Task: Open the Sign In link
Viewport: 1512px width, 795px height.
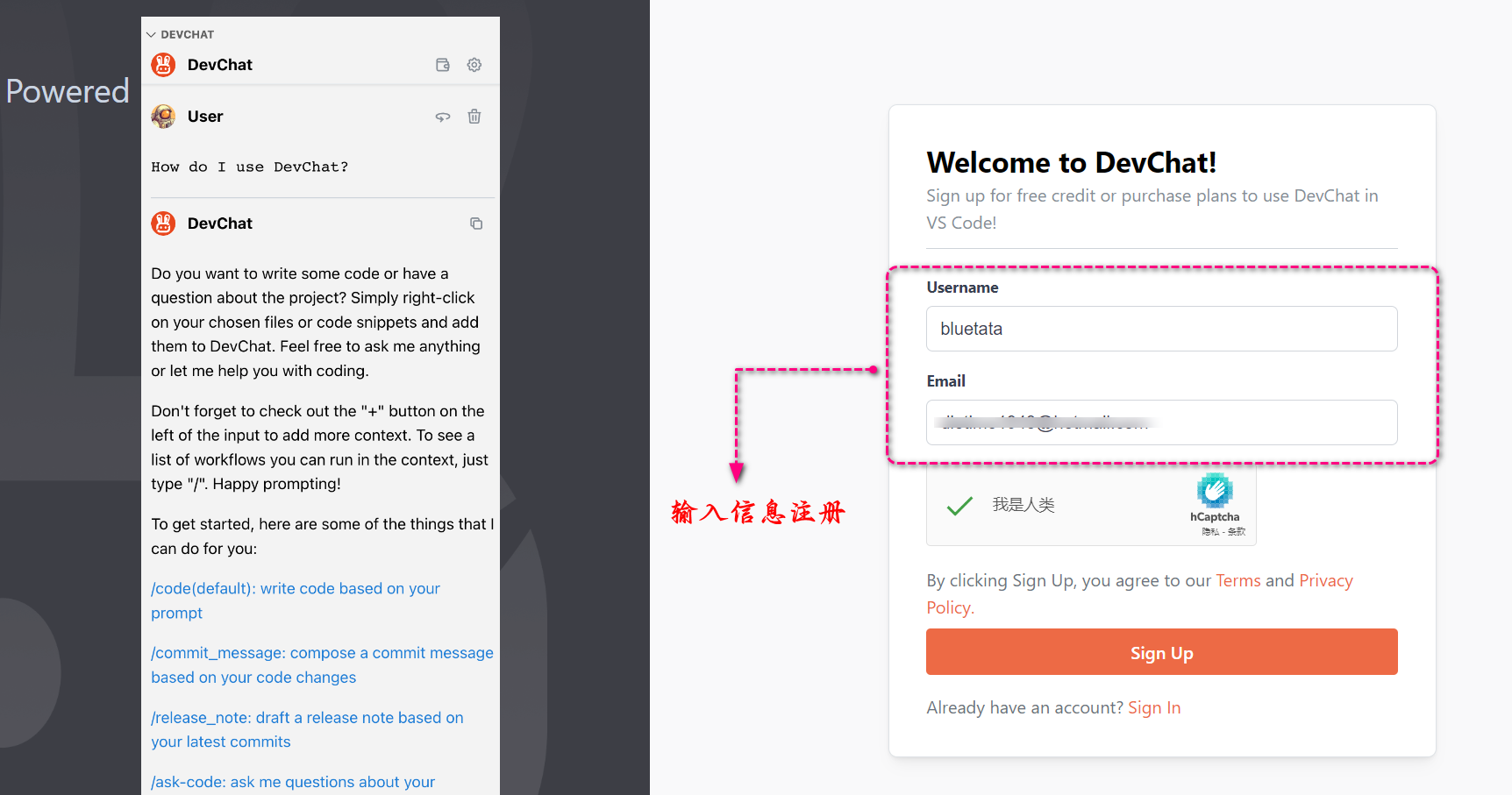Action: [x=1154, y=707]
